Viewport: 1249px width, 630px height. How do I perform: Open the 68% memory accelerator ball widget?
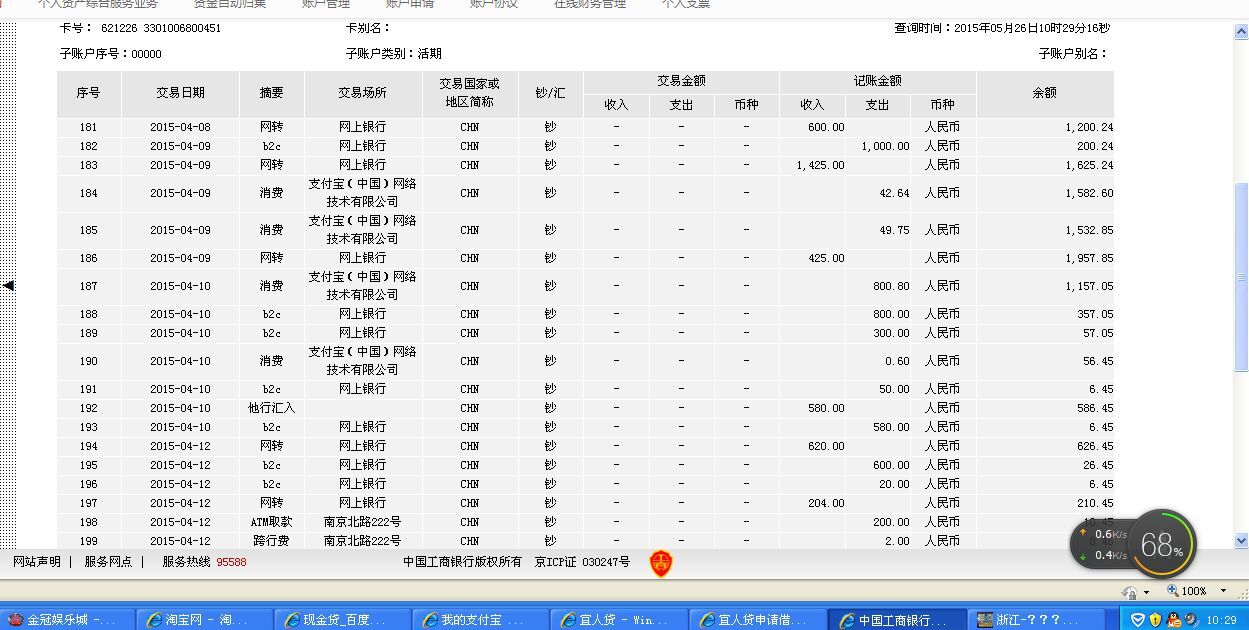1163,544
